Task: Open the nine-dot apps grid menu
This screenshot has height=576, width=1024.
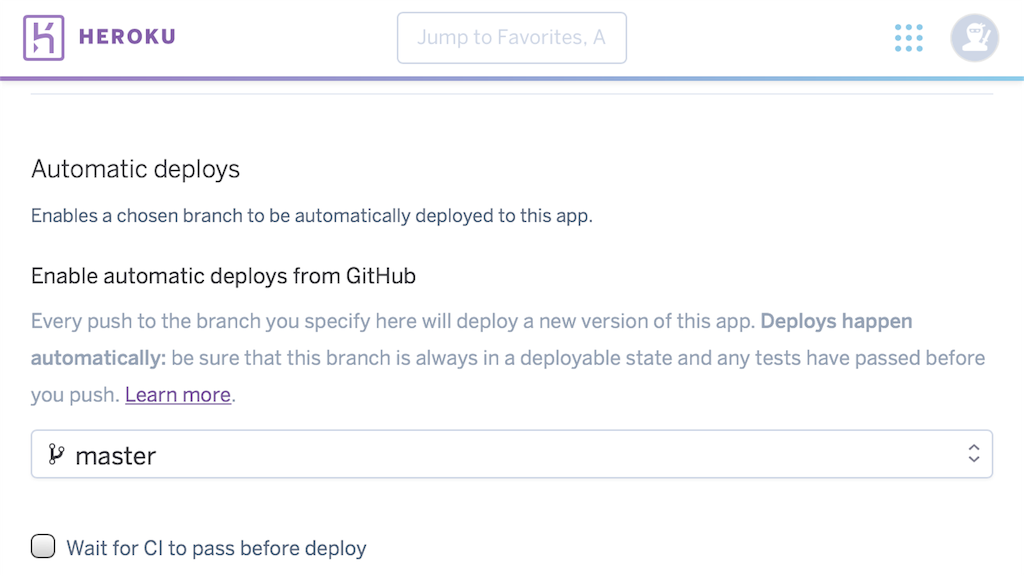Action: 908,38
